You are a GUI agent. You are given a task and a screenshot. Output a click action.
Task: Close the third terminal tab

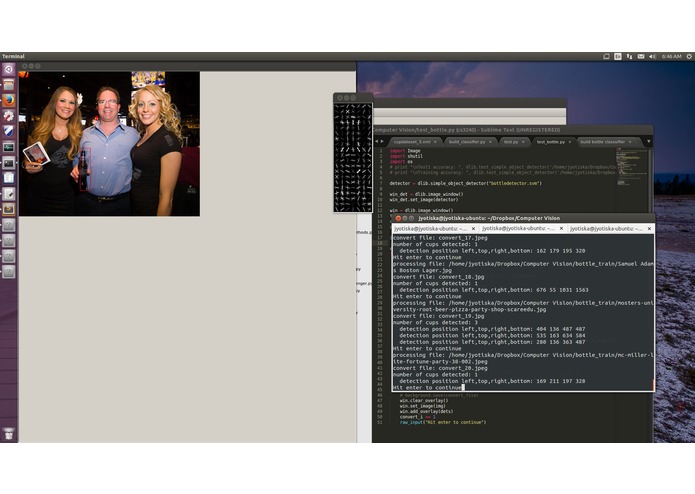(649, 229)
